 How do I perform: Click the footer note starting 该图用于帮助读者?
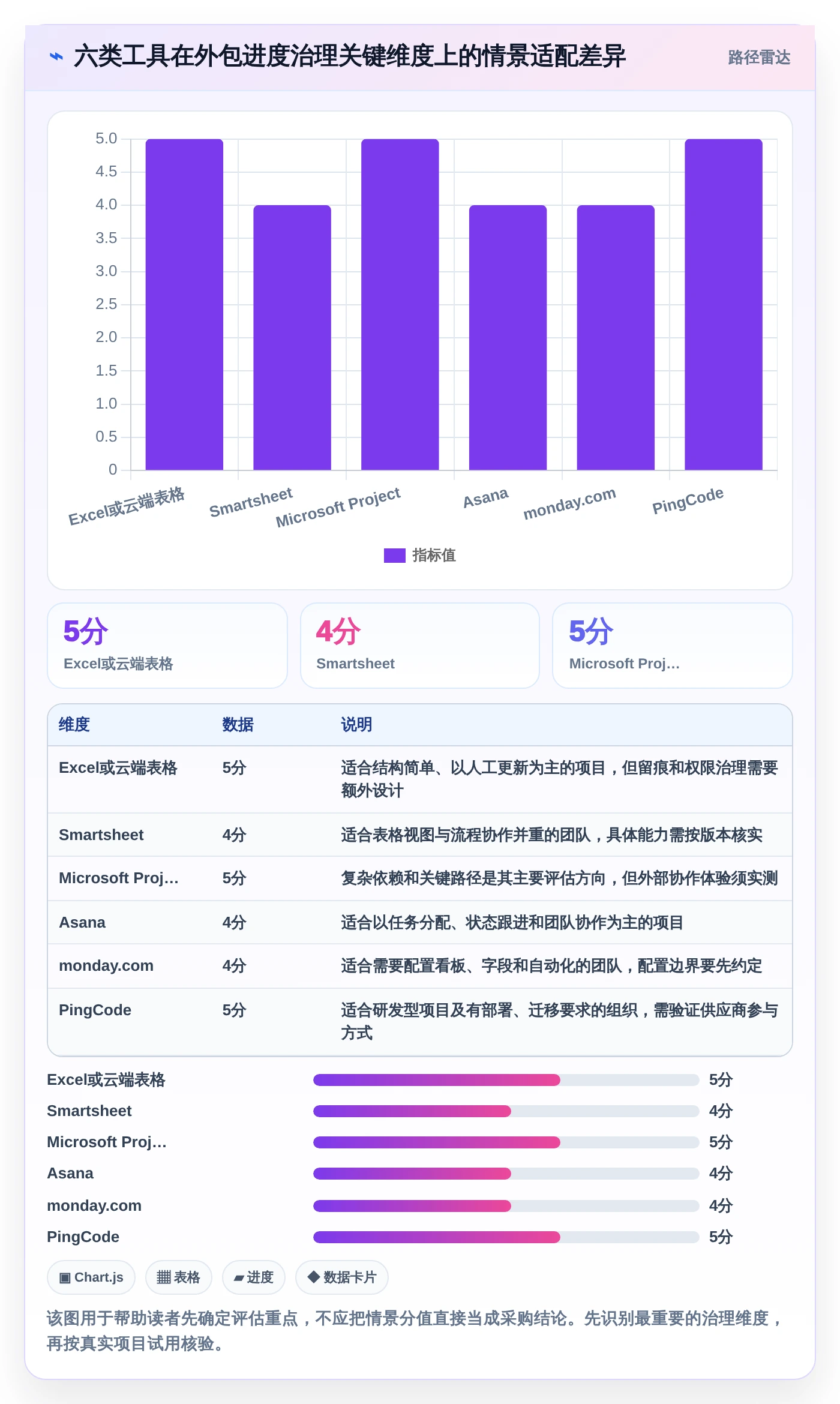[x=415, y=1331]
